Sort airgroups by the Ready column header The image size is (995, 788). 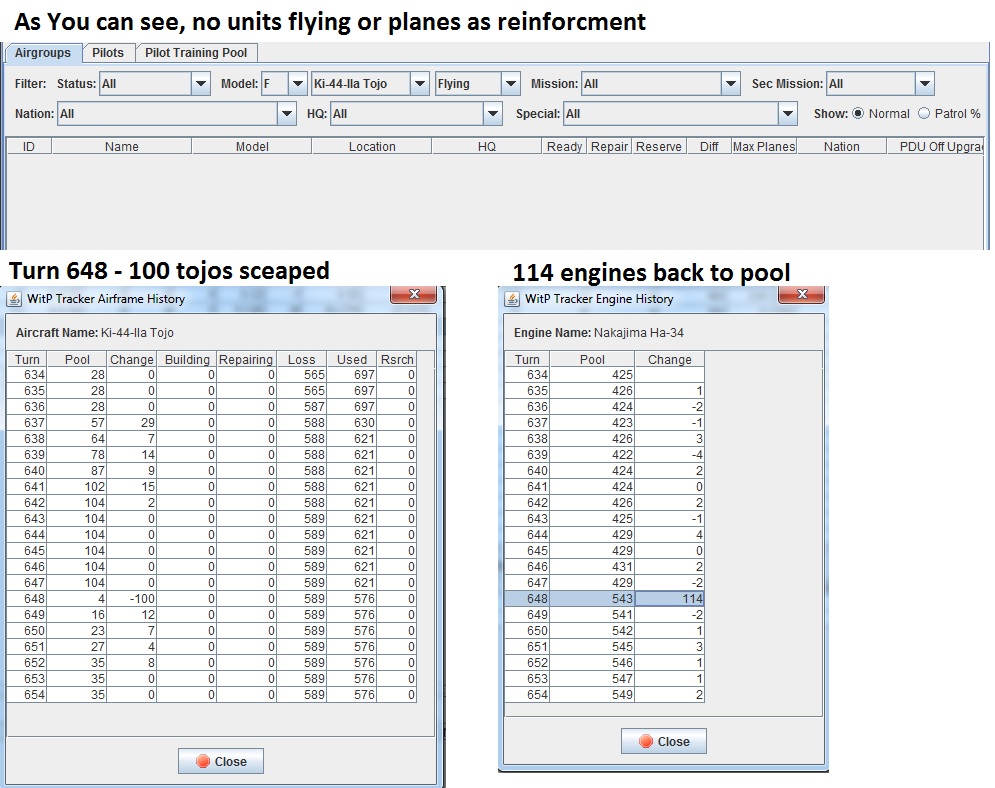click(564, 147)
